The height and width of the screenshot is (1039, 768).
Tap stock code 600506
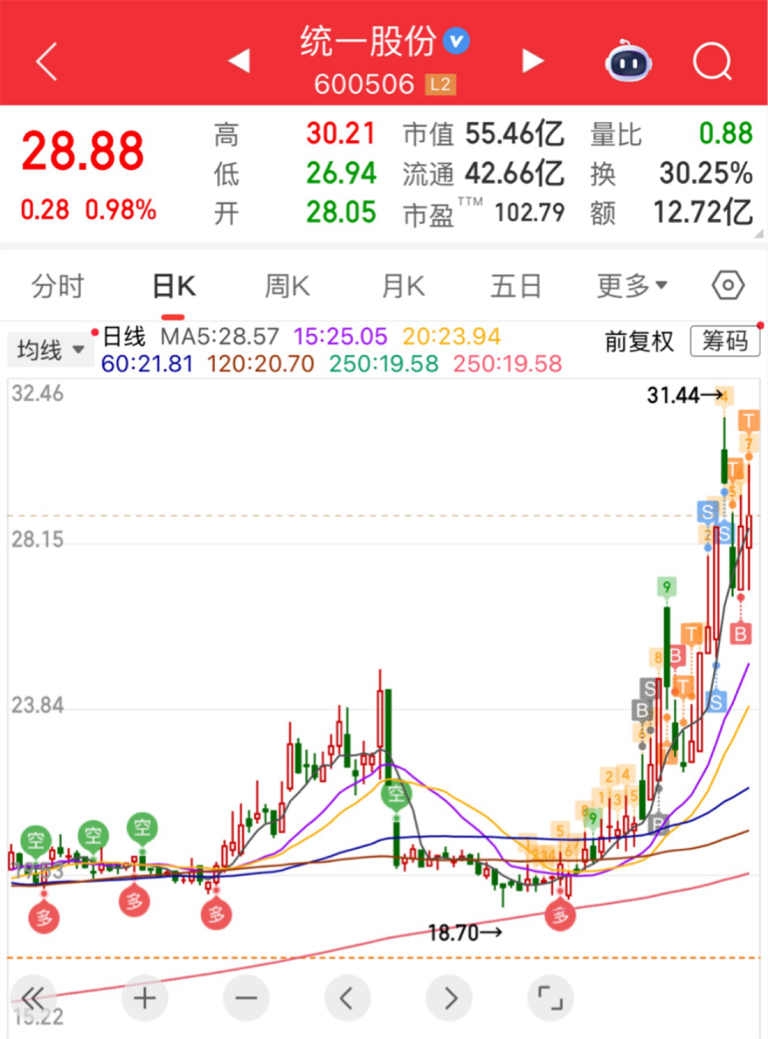364,85
